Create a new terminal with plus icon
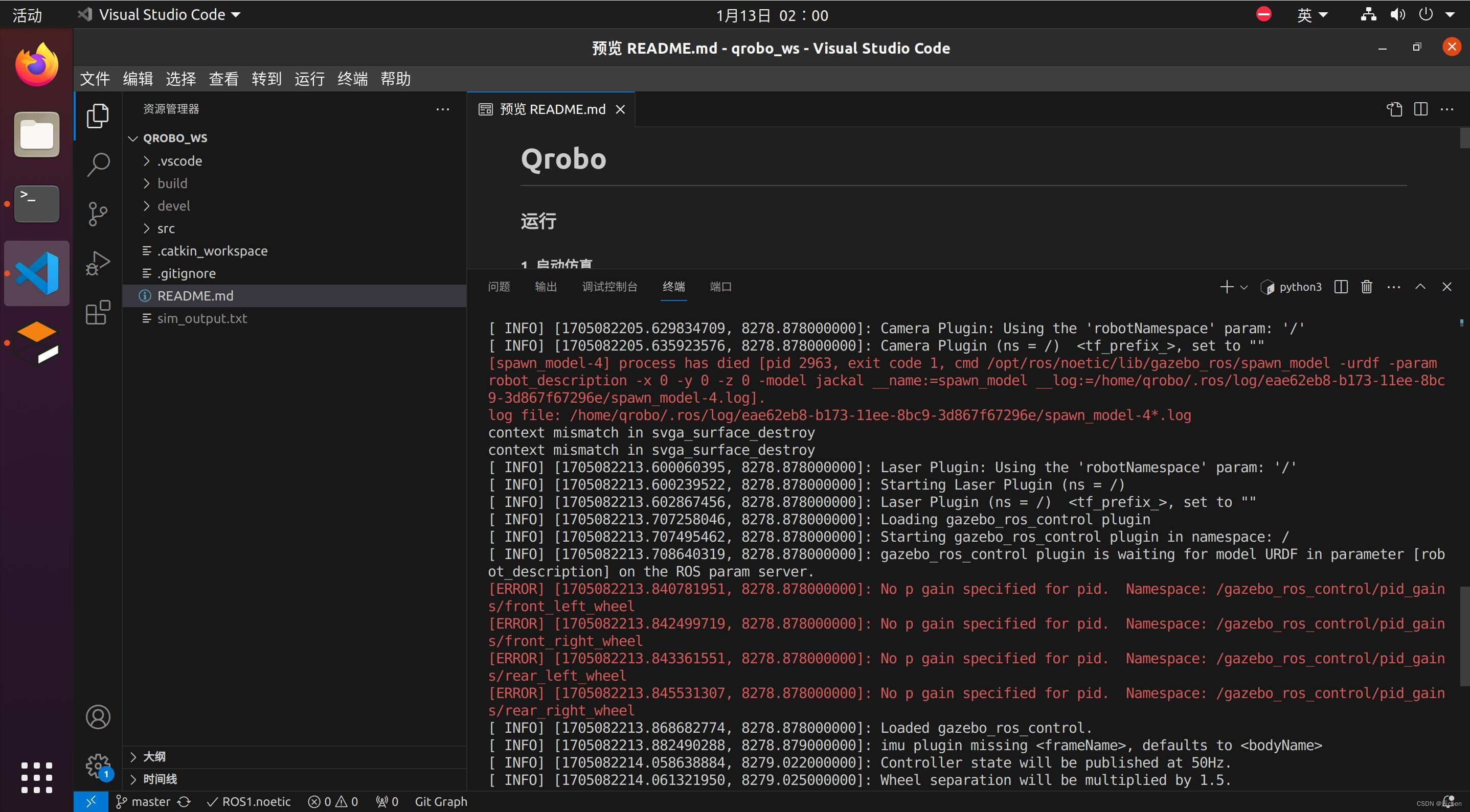This screenshot has height=812, width=1470. click(x=1226, y=287)
